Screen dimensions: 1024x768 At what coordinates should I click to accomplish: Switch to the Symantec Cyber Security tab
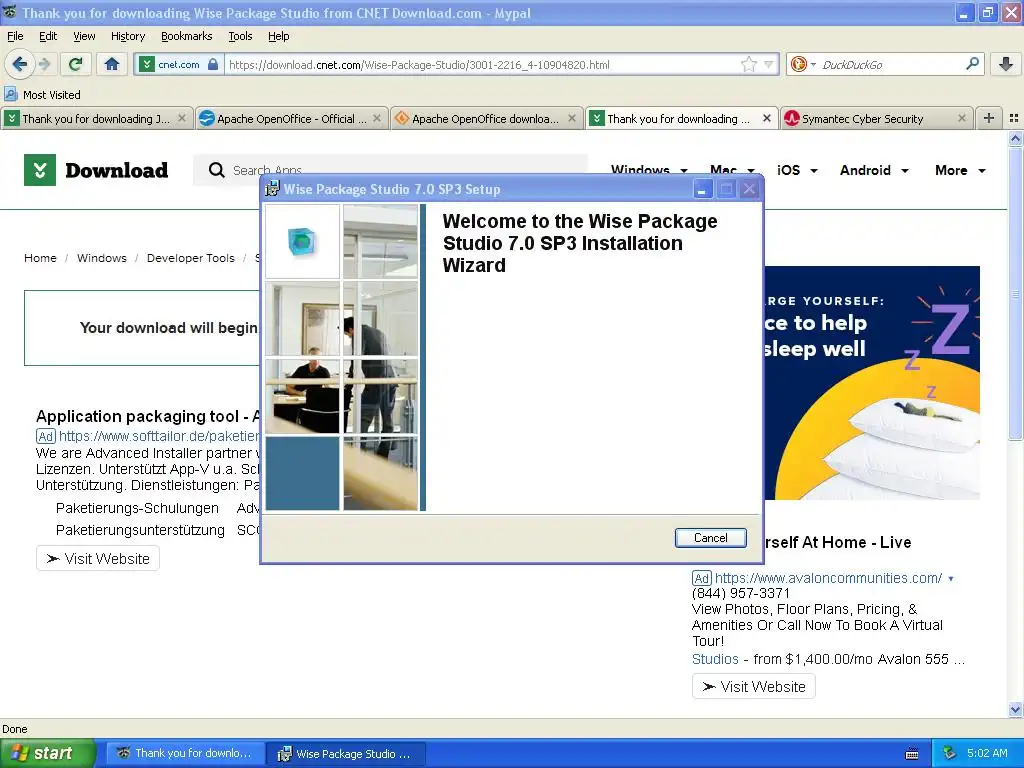click(x=876, y=118)
